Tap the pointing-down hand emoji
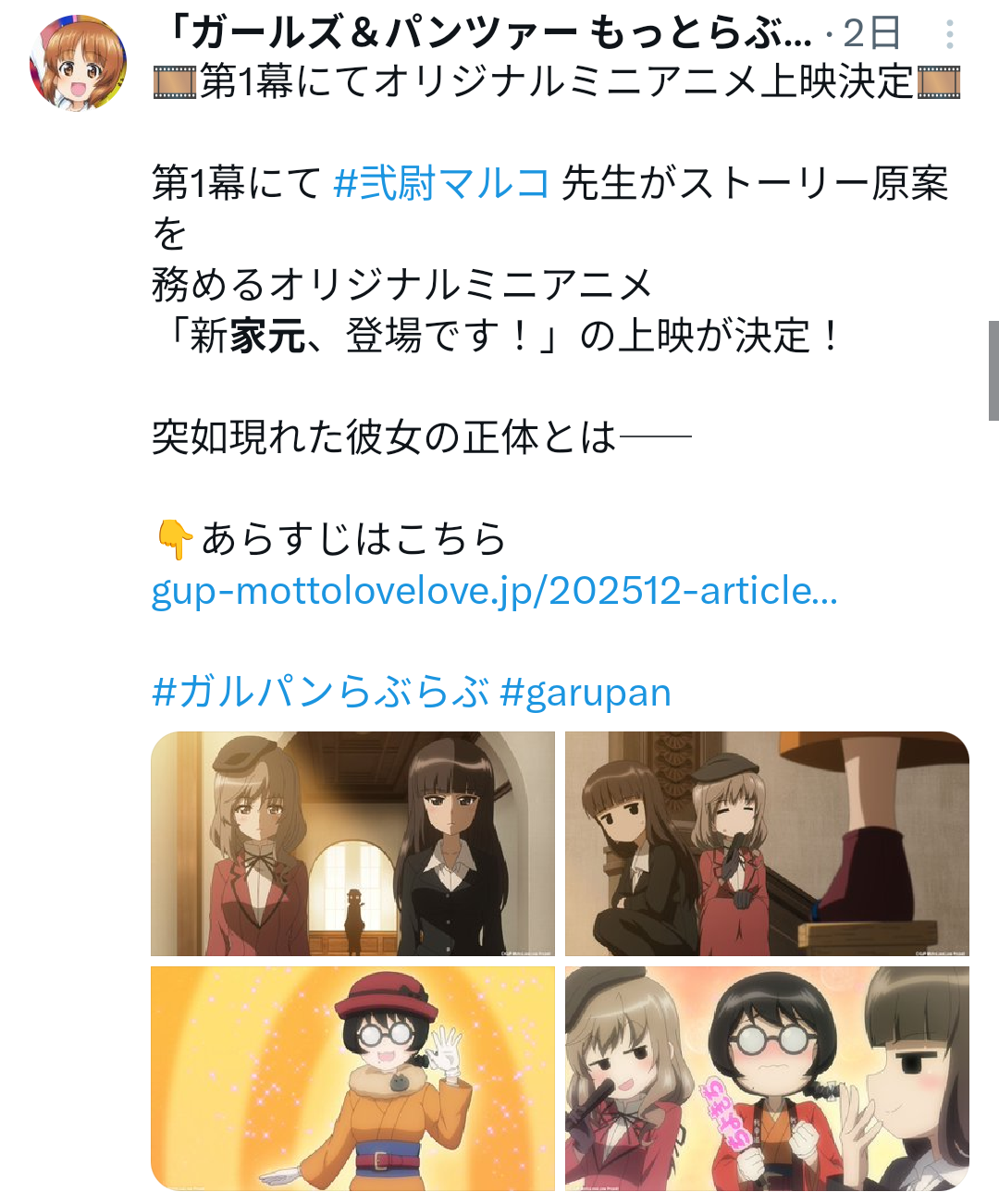This screenshot has height=1204, width=999. (174, 539)
